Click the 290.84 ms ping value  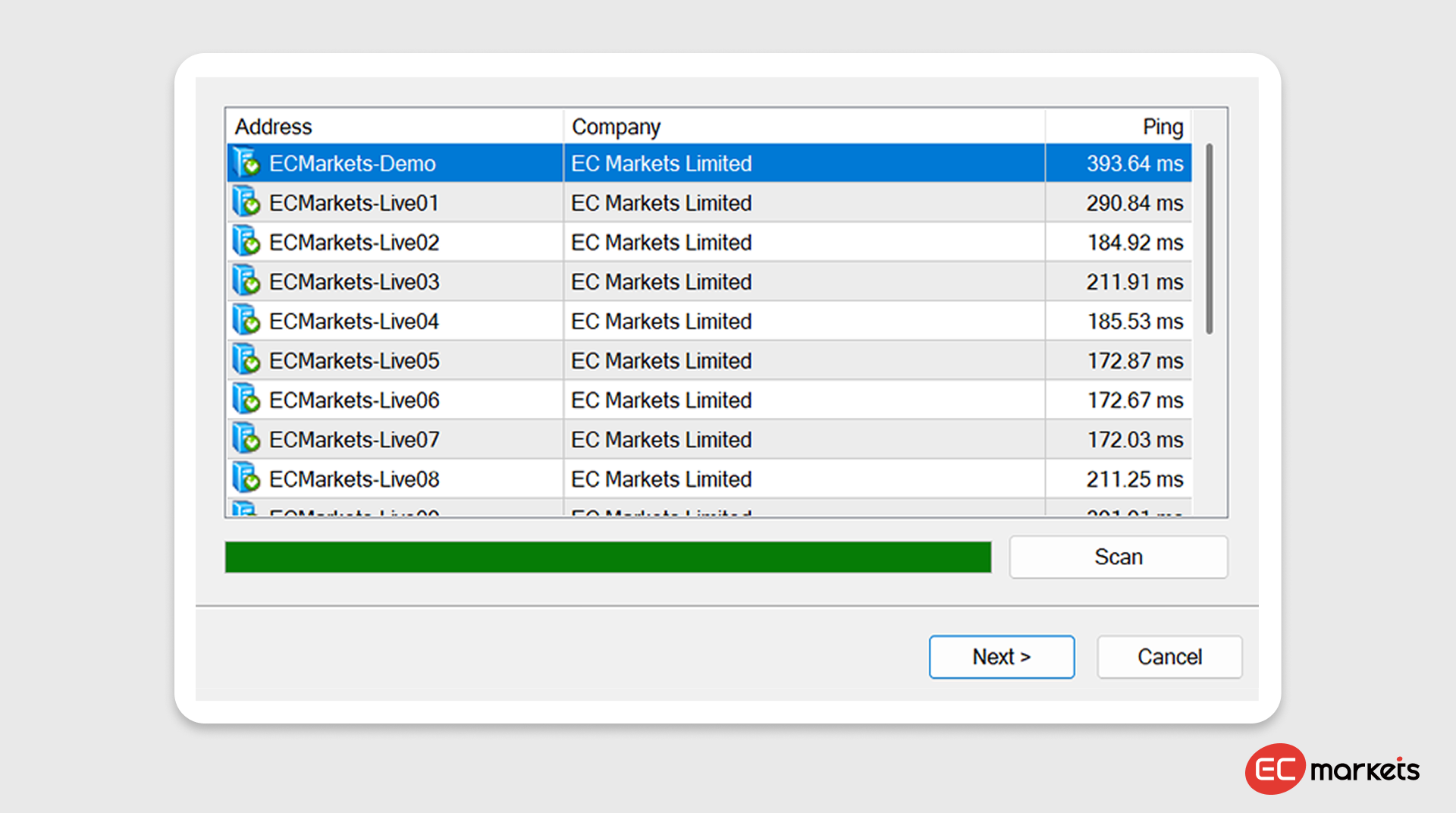click(x=1134, y=203)
